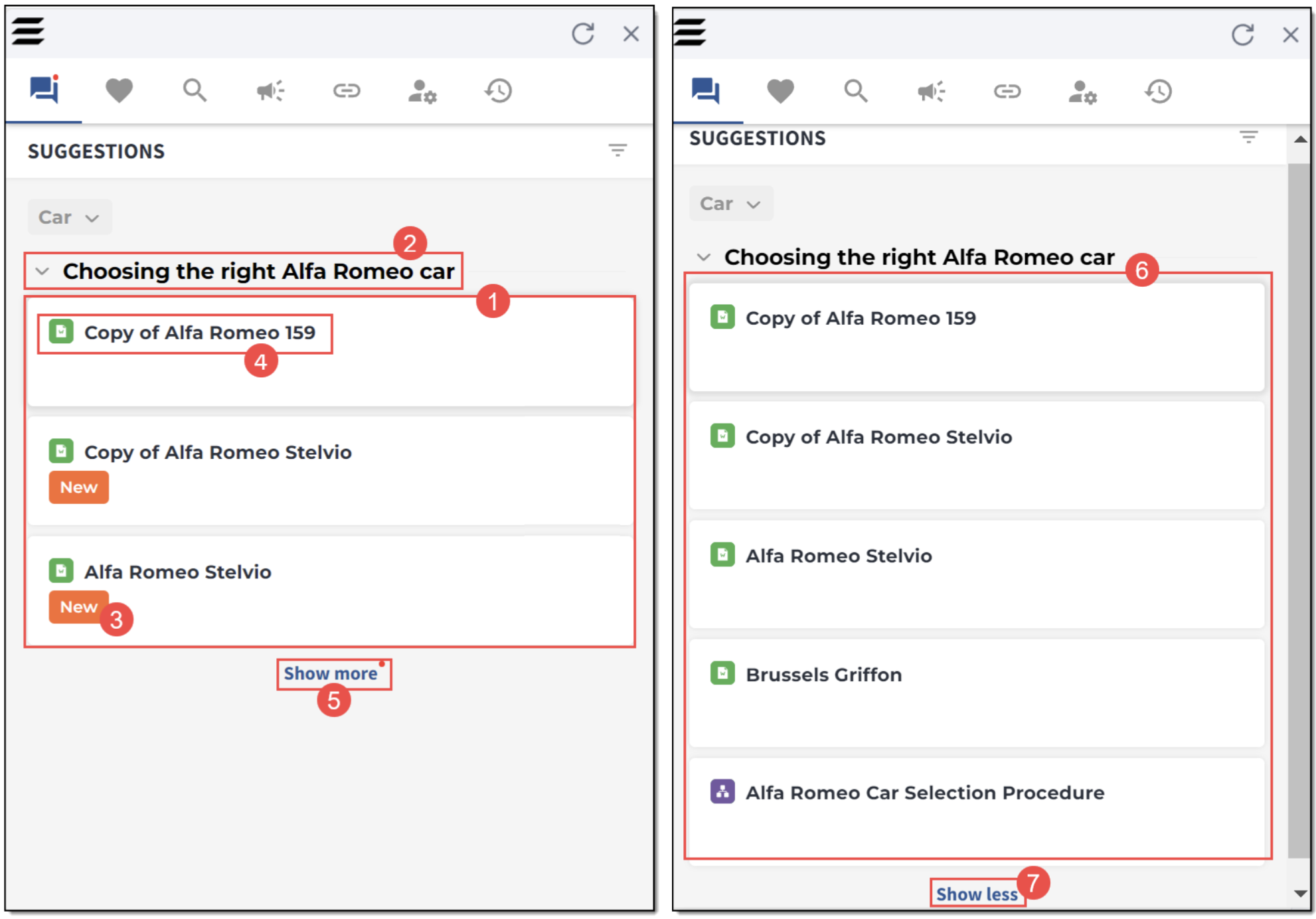Click the New badge under Copy of Alfa Romeo Stelvio
The image size is (1316, 919).
tap(78, 487)
